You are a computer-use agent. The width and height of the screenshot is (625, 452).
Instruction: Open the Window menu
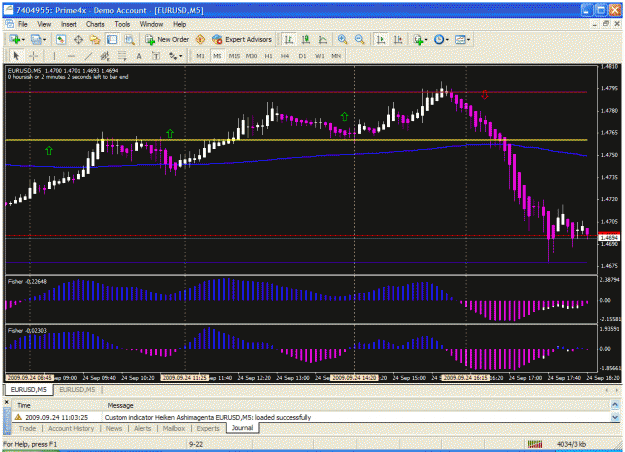coord(151,24)
